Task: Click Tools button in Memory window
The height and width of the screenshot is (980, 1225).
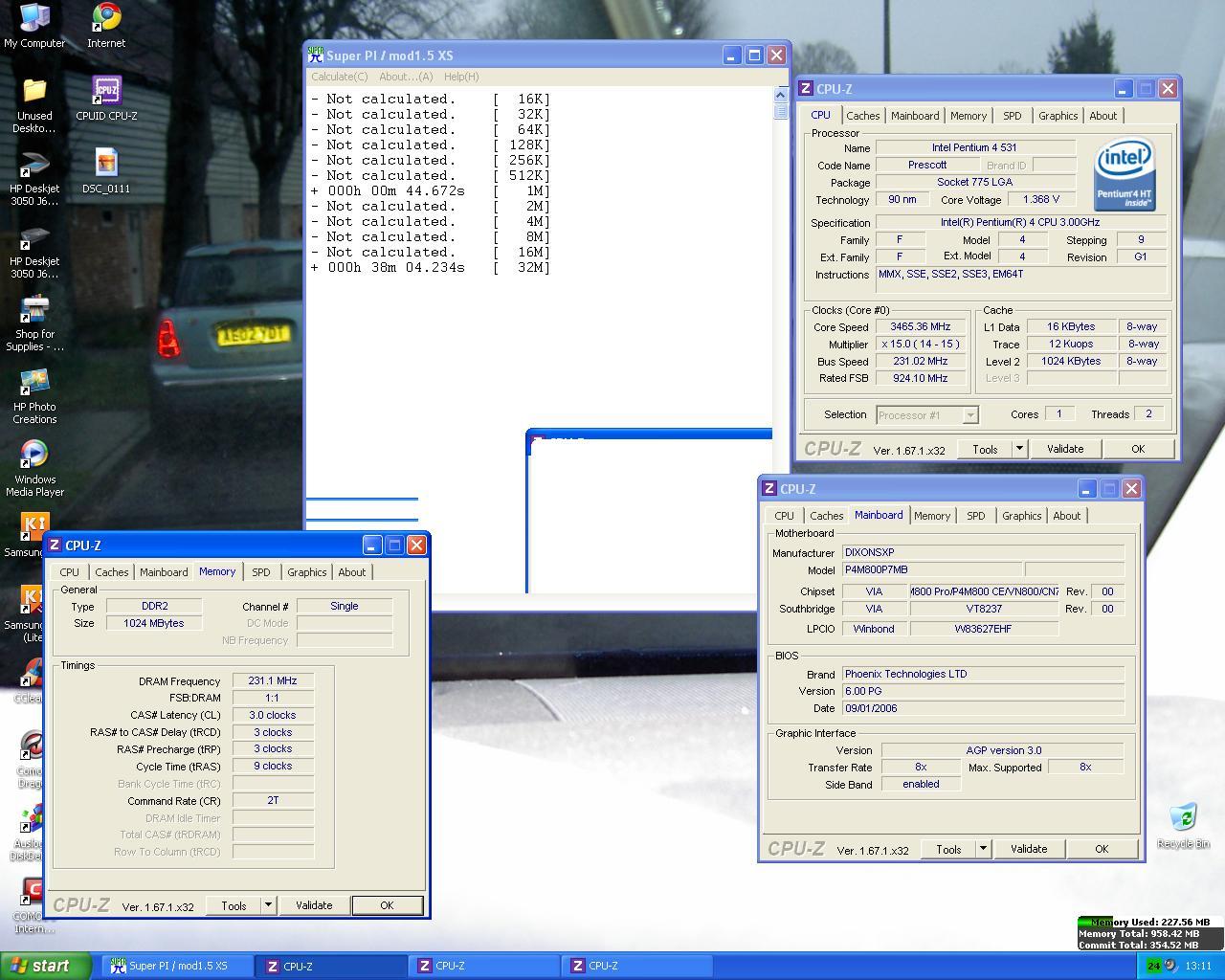Action: coord(234,904)
